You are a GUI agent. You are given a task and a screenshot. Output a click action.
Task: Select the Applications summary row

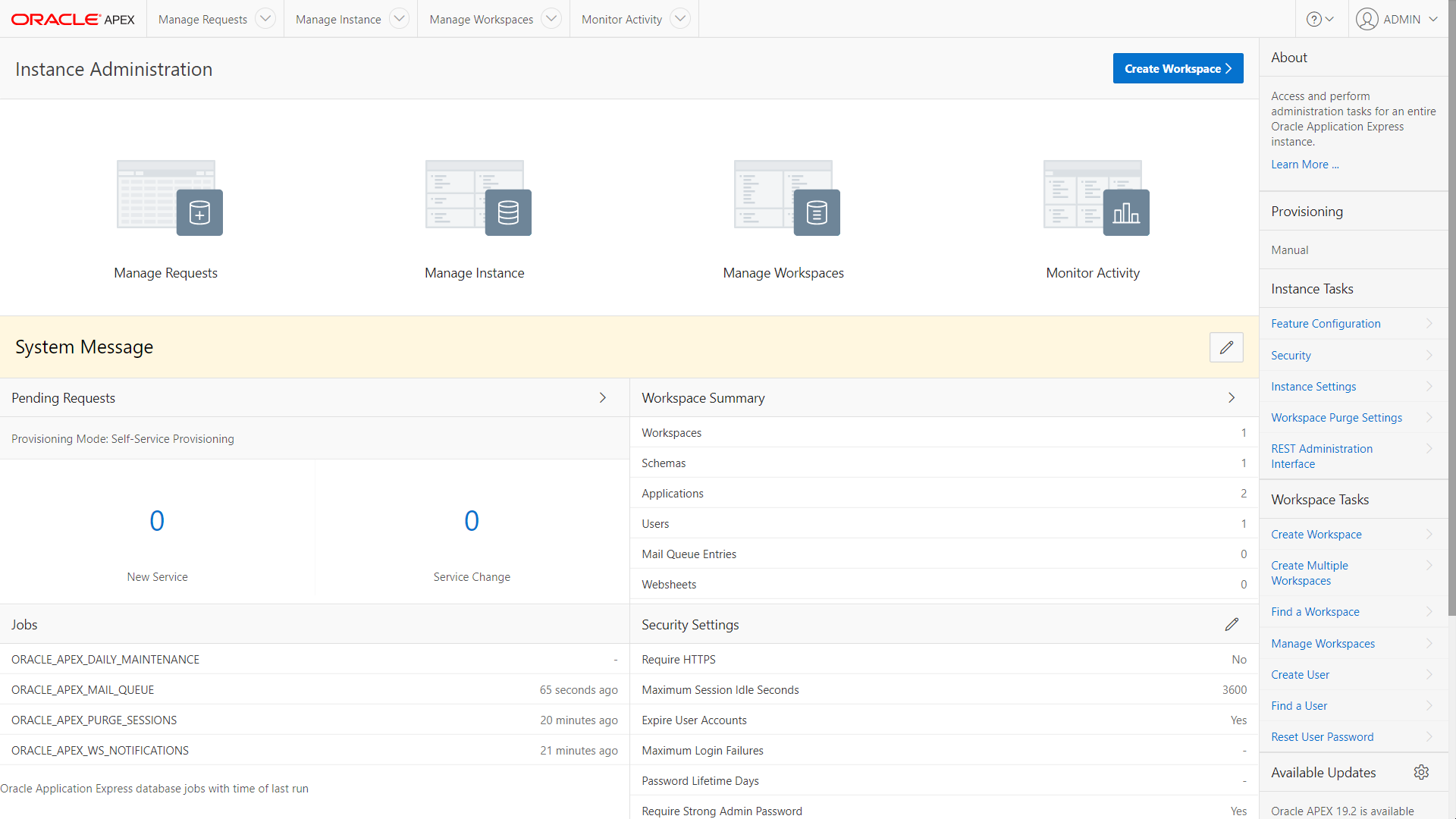pos(944,493)
